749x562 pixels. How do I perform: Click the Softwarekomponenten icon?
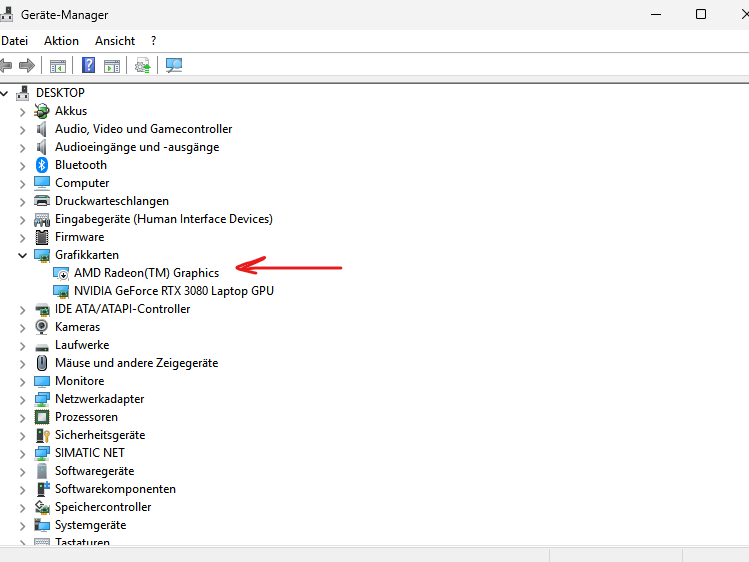click(43, 489)
